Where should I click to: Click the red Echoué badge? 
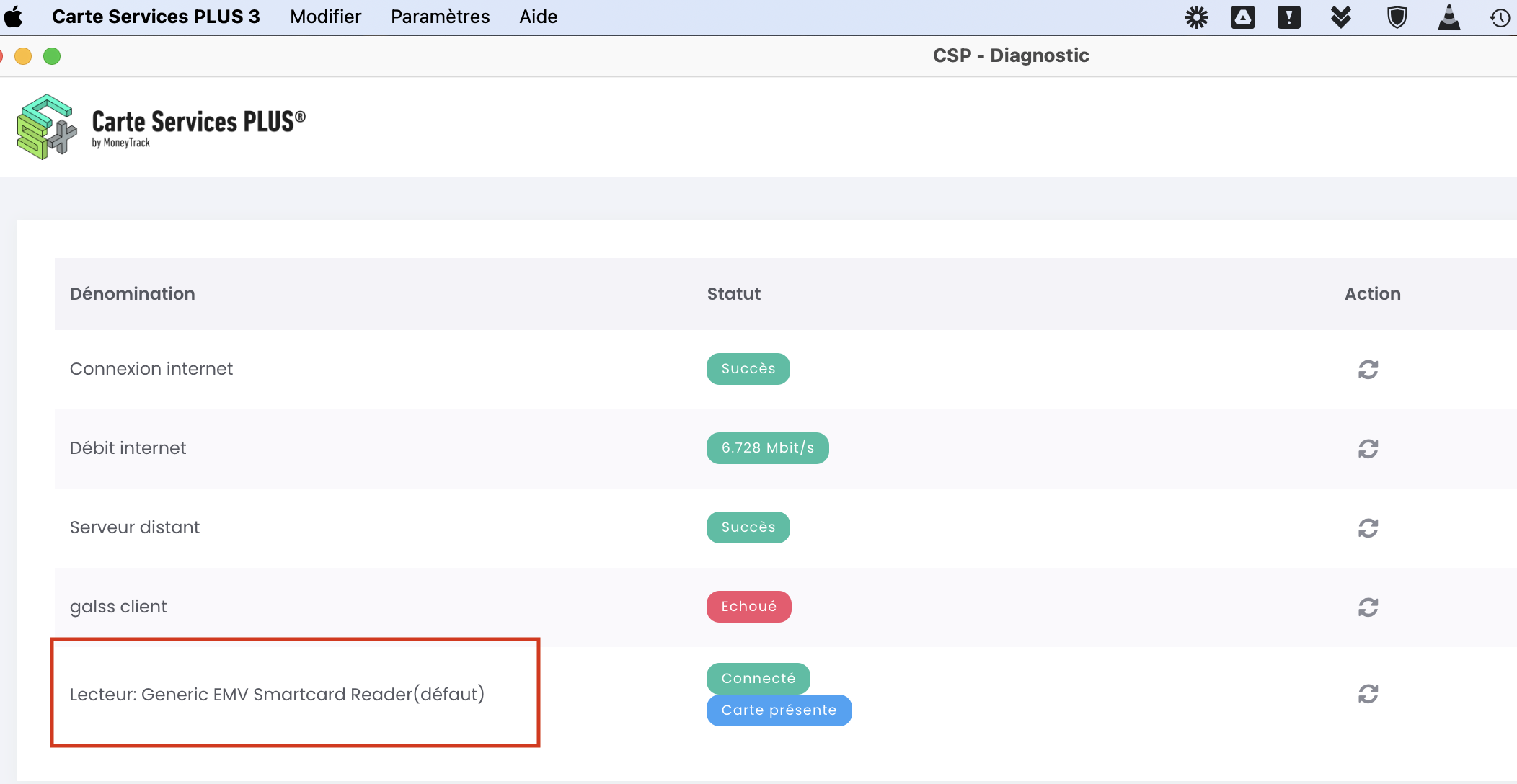click(748, 607)
